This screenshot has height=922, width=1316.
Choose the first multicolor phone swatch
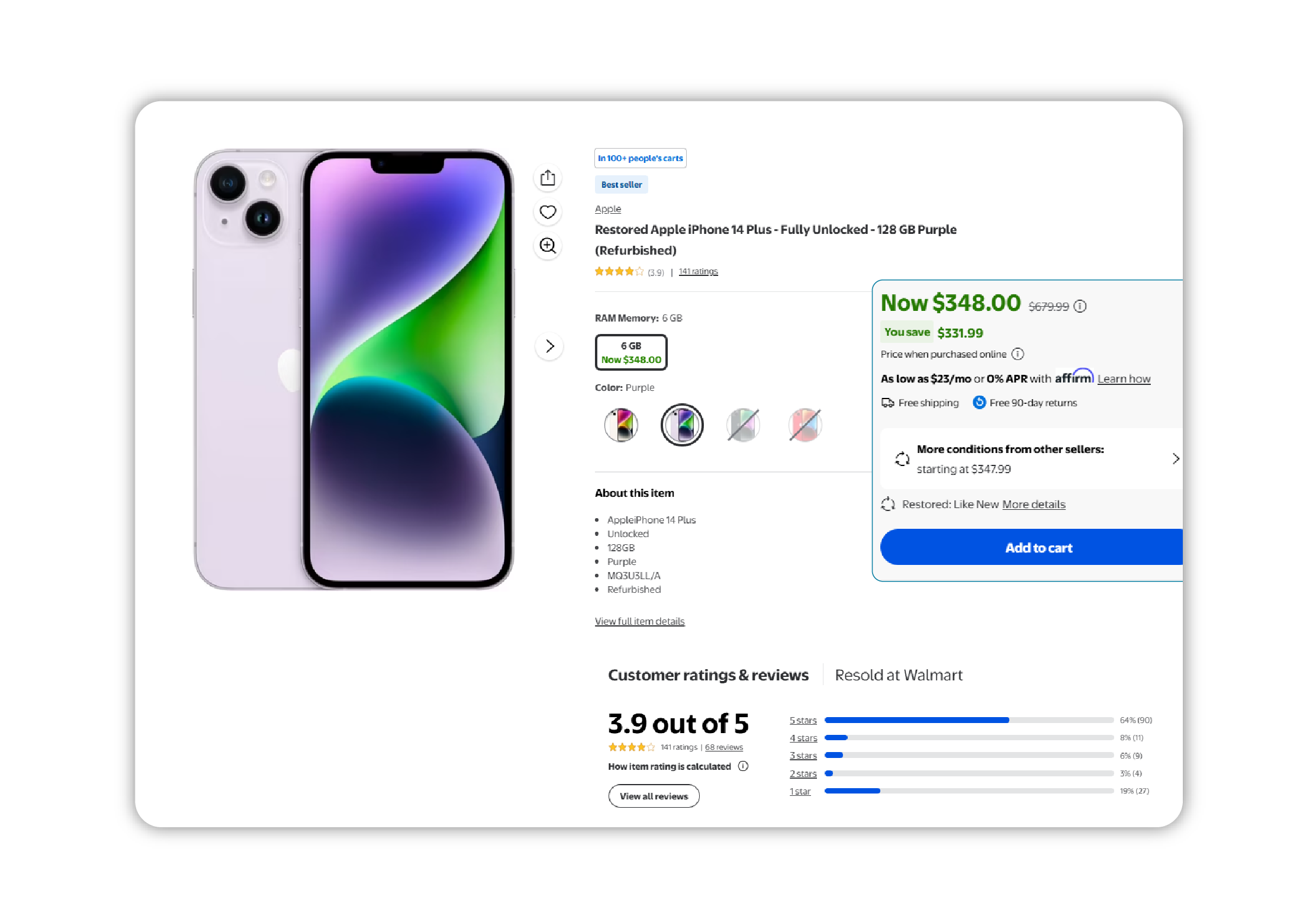pyautogui.click(x=621, y=425)
